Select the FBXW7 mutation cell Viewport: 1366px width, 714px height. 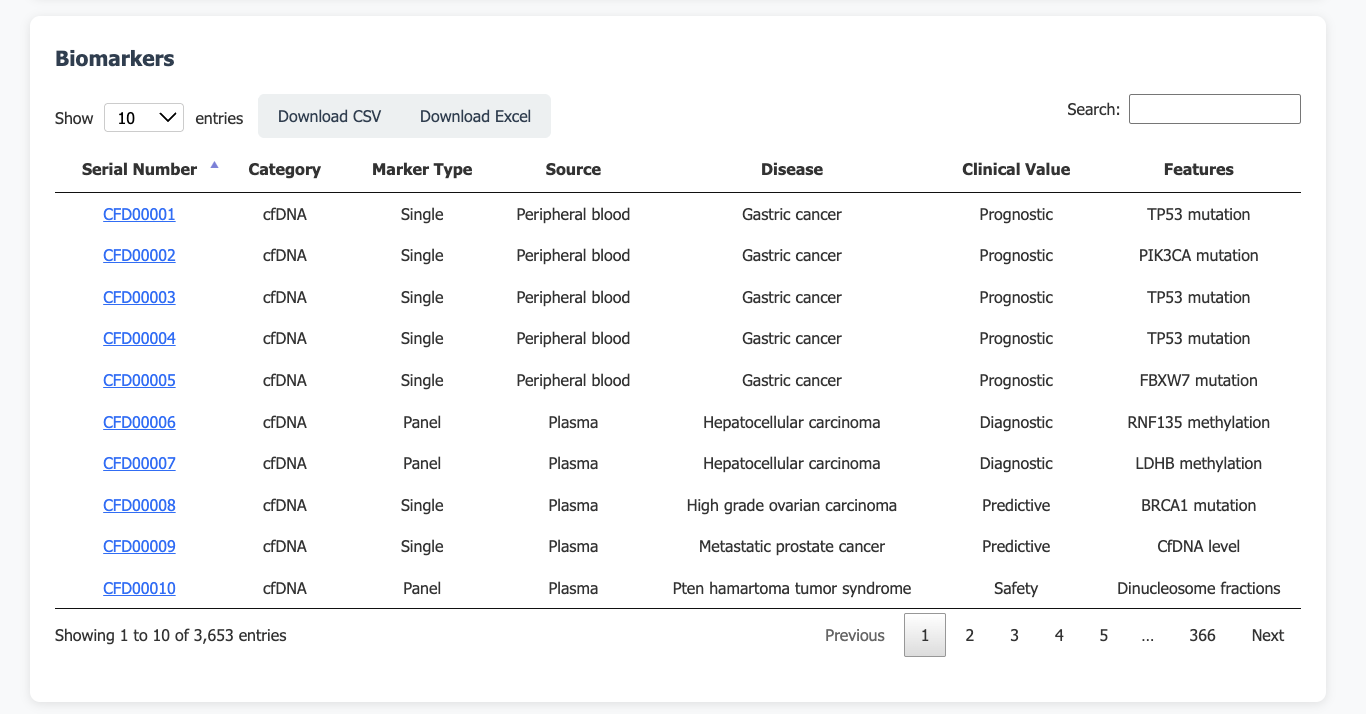(x=1199, y=380)
